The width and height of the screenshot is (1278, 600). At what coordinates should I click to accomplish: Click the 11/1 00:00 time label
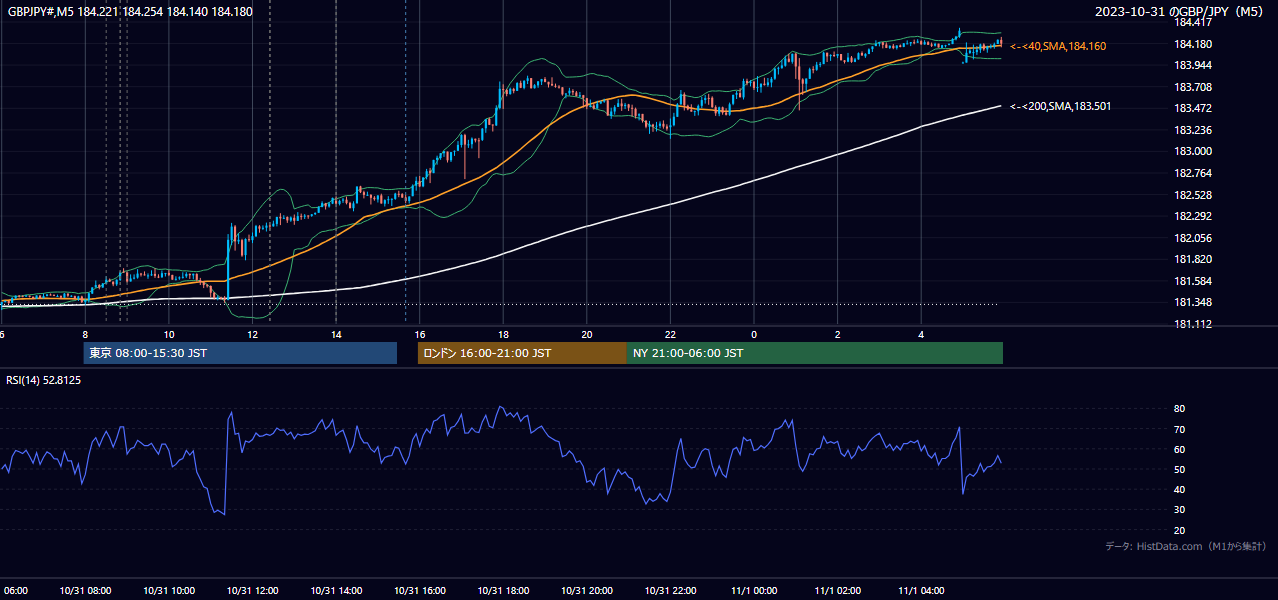(x=754, y=590)
